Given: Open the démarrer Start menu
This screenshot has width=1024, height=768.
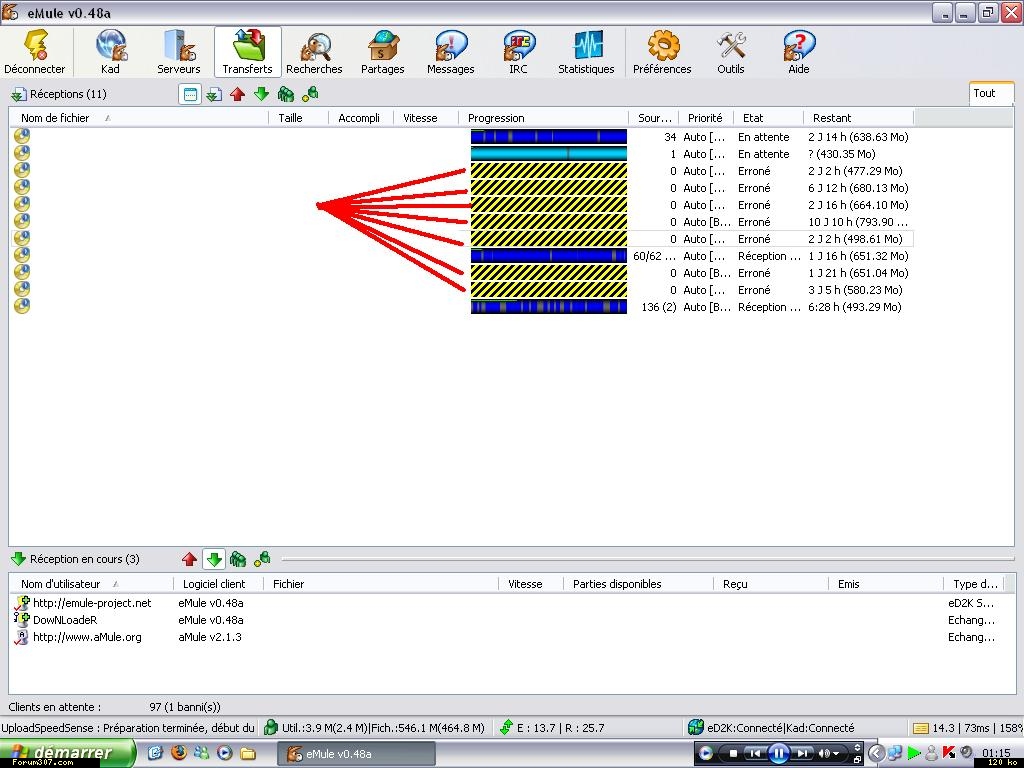Looking at the screenshot, I should (67, 753).
